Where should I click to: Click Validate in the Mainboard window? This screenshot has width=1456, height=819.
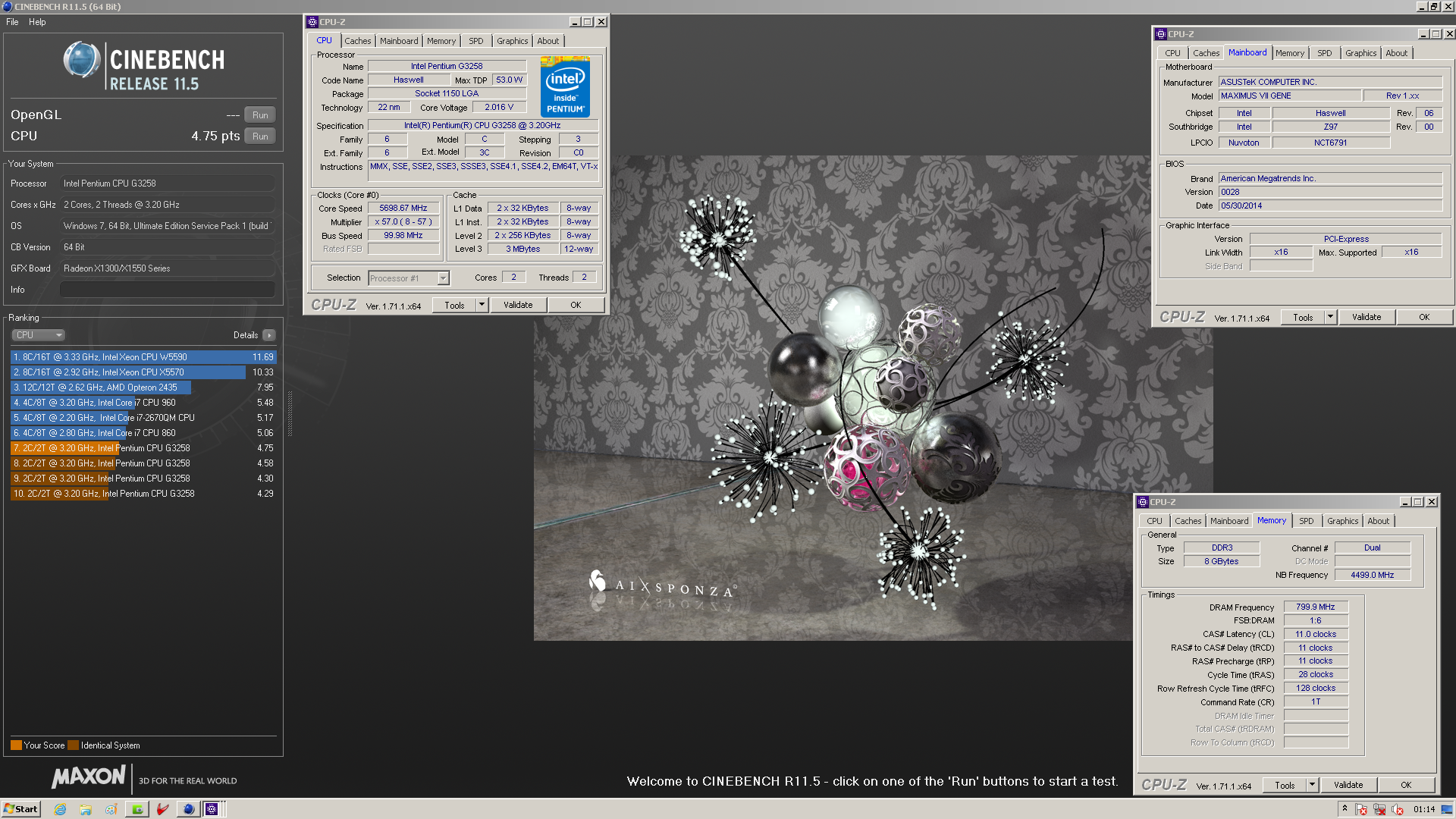point(1367,317)
